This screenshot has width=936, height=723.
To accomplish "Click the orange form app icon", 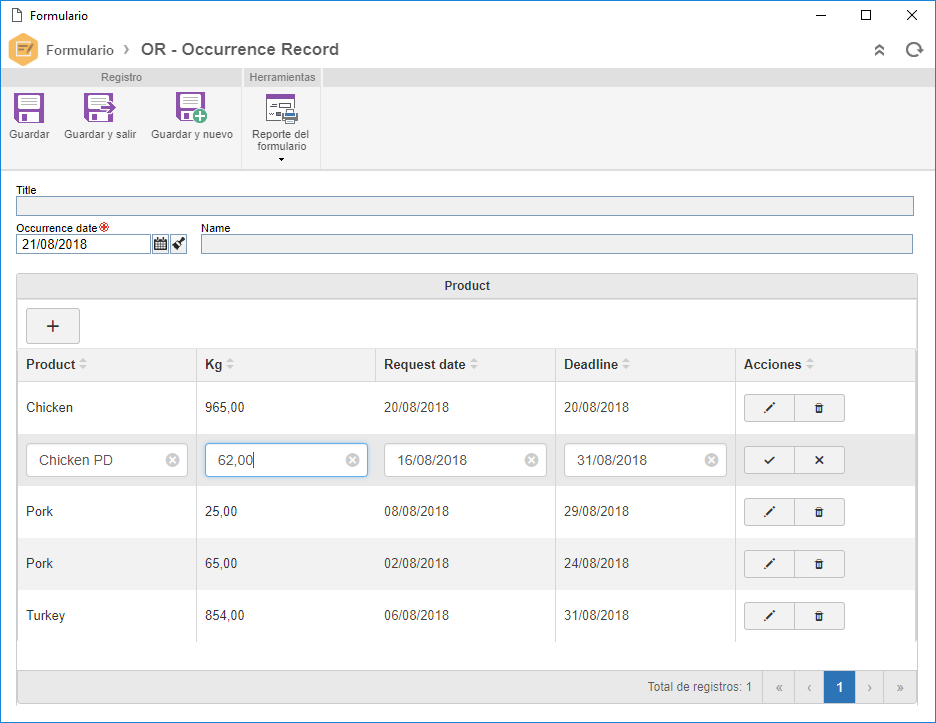I will click(23, 50).
